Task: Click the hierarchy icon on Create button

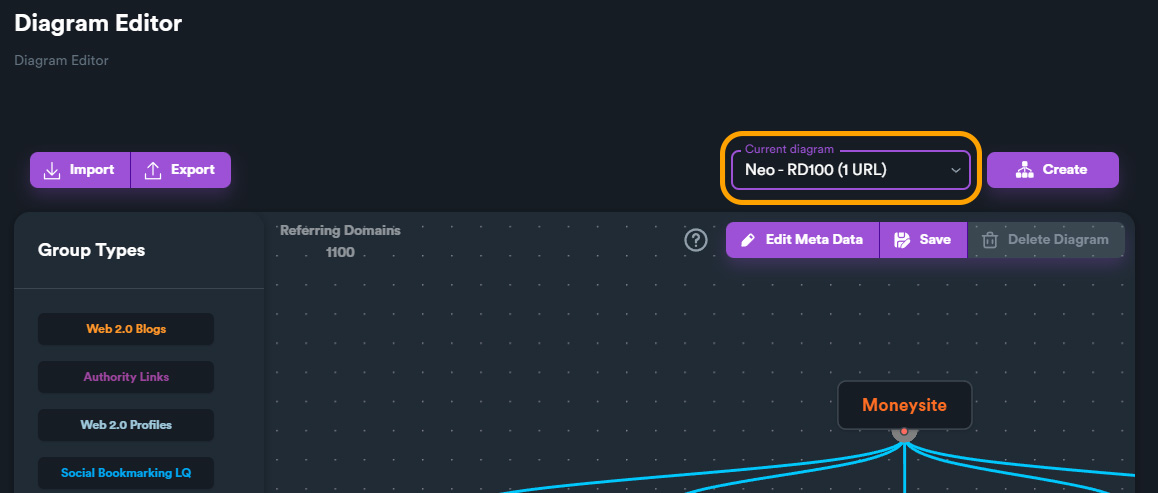Action: tap(1024, 170)
